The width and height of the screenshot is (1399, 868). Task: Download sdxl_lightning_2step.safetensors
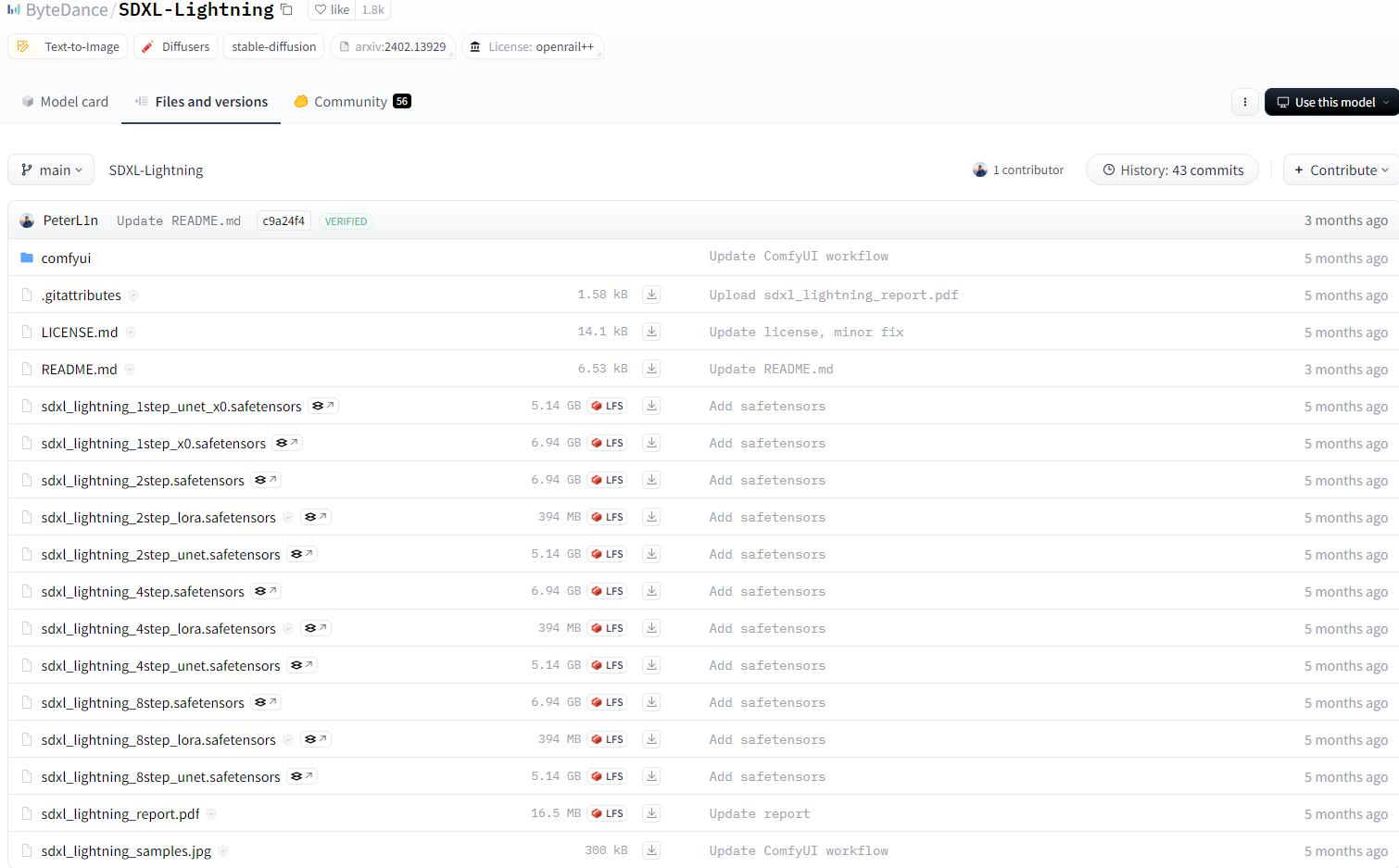651,480
